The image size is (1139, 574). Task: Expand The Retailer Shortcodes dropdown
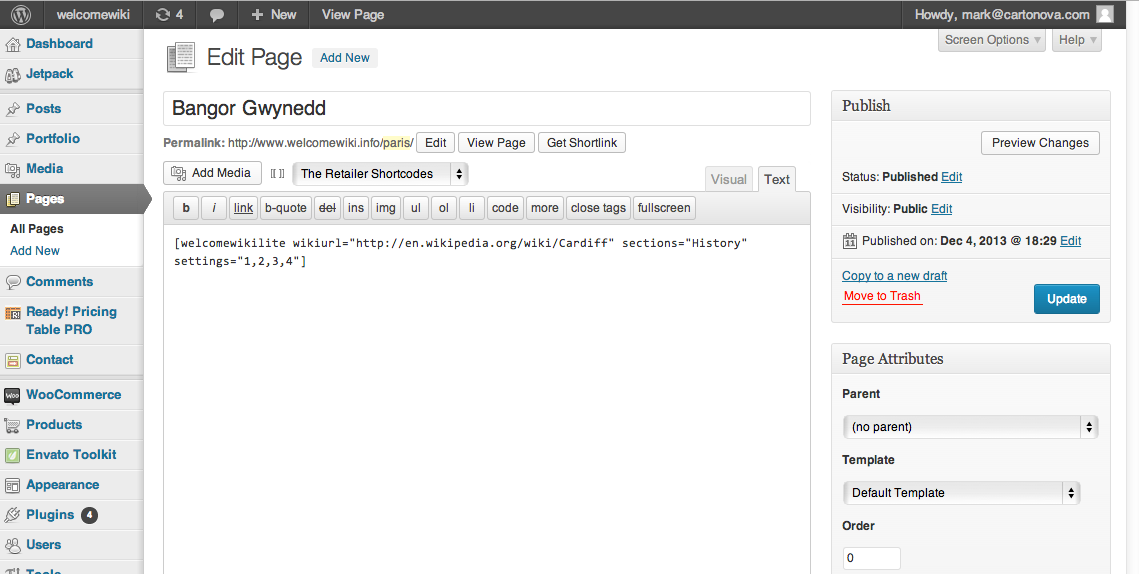(x=381, y=174)
